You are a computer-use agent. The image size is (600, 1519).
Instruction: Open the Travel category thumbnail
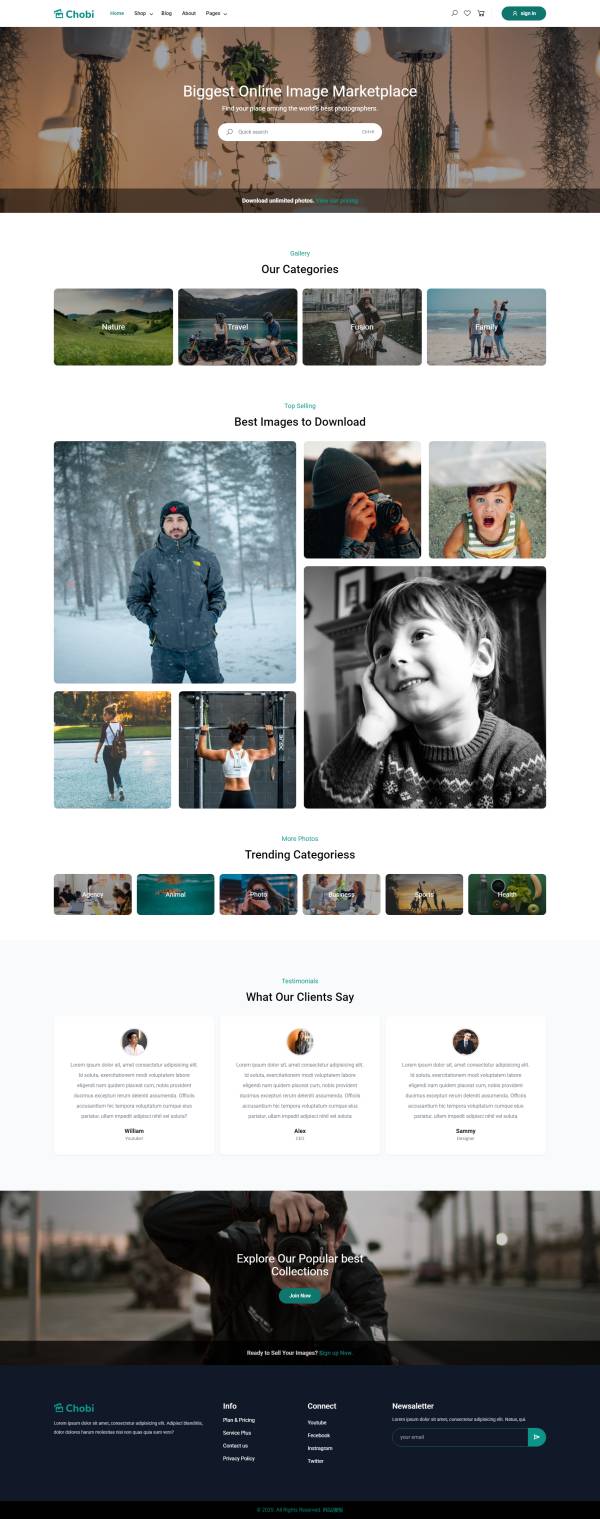pos(238,327)
